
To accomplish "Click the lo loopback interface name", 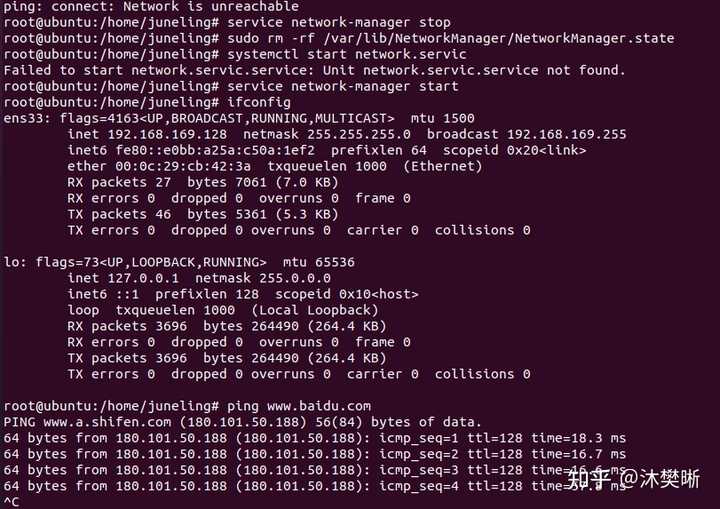I will click(11, 262).
